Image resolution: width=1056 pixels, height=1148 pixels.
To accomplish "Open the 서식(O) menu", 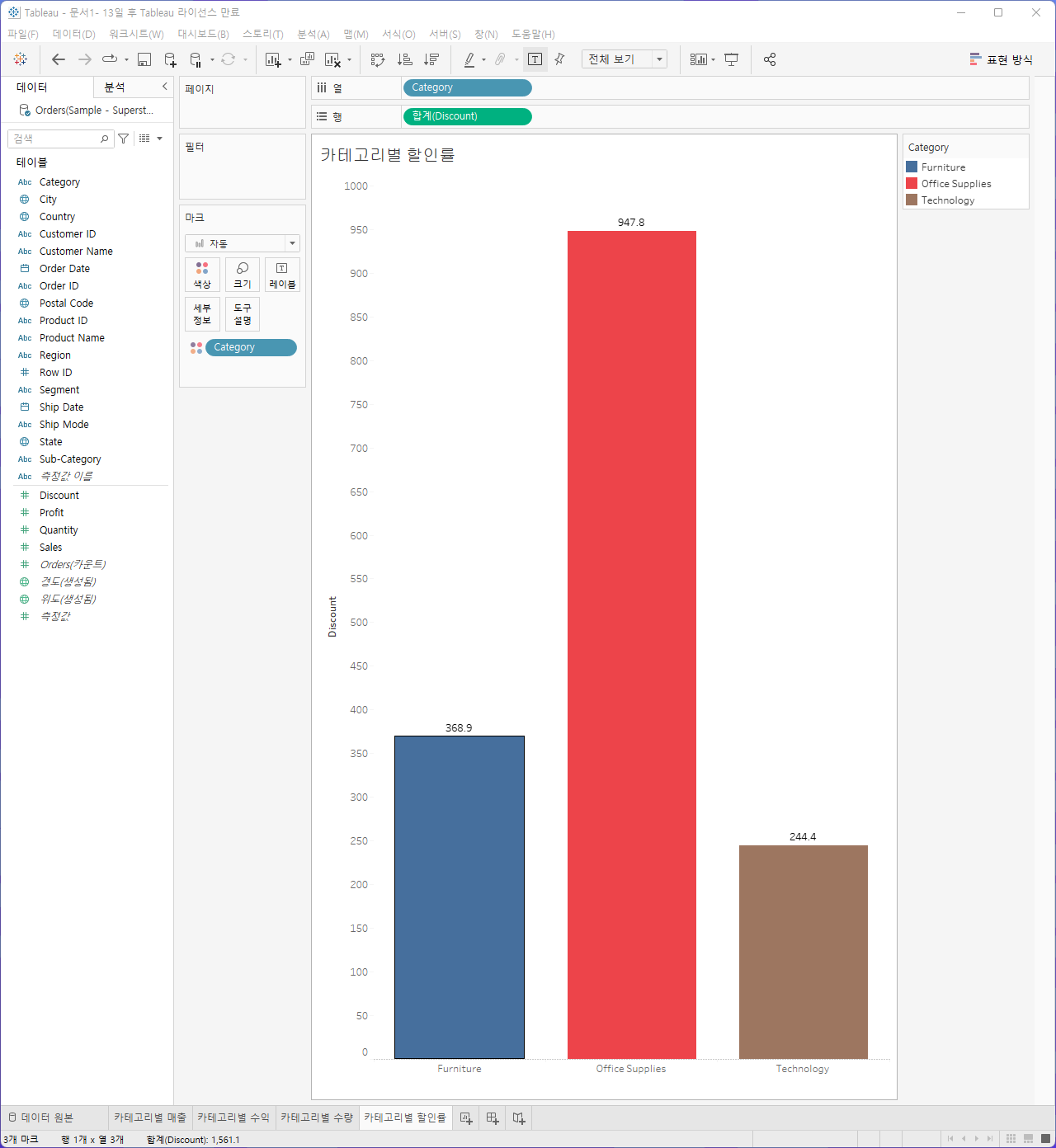I will [398, 34].
